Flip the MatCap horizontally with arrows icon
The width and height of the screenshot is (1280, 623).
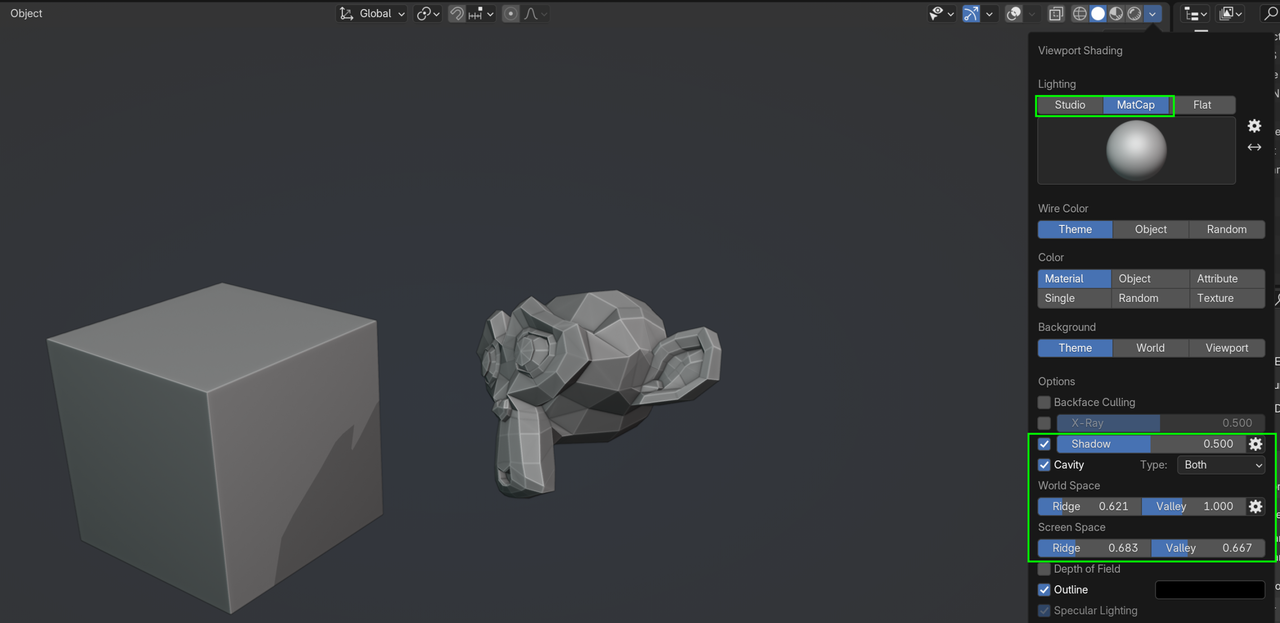pyautogui.click(x=1254, y=147)
